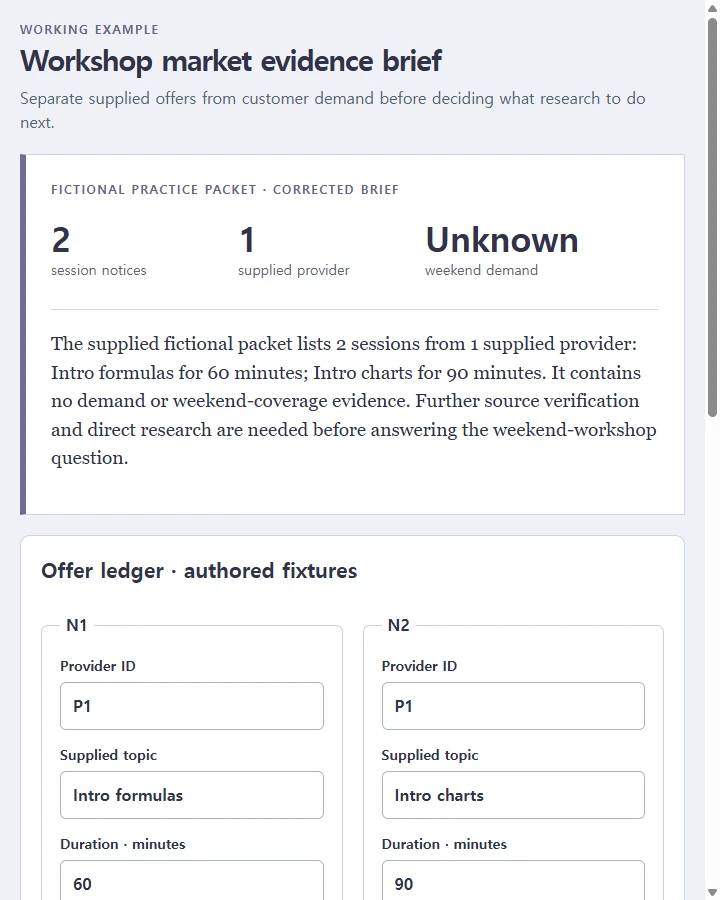Click the 2 session notices stat
The height and width of the screenshot is (900, 720).
click(99, 251)
